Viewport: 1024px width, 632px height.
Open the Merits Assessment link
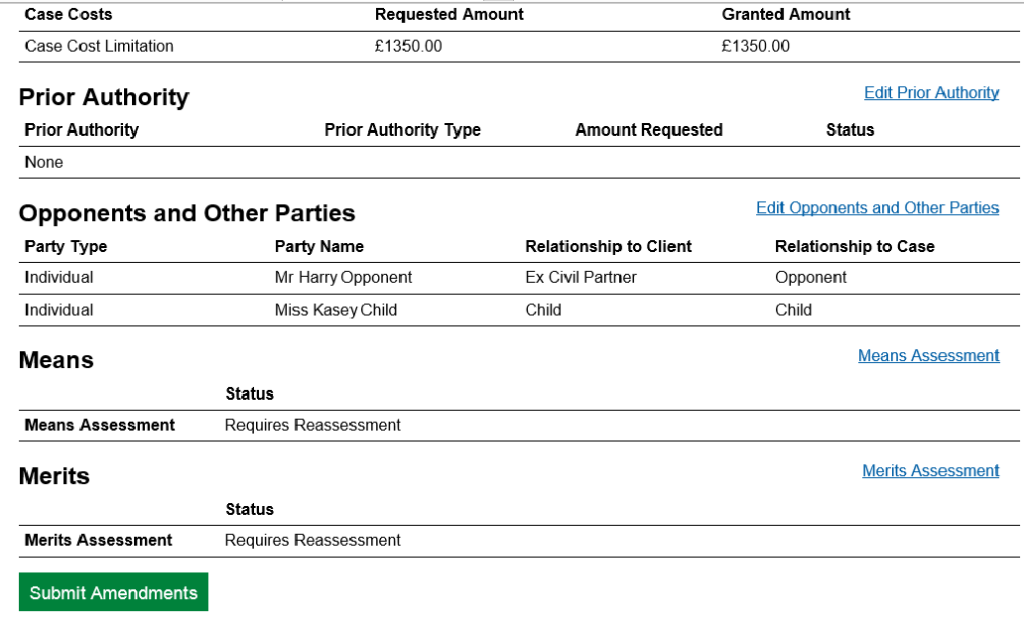pyautogui.click(x=930, y=471)
